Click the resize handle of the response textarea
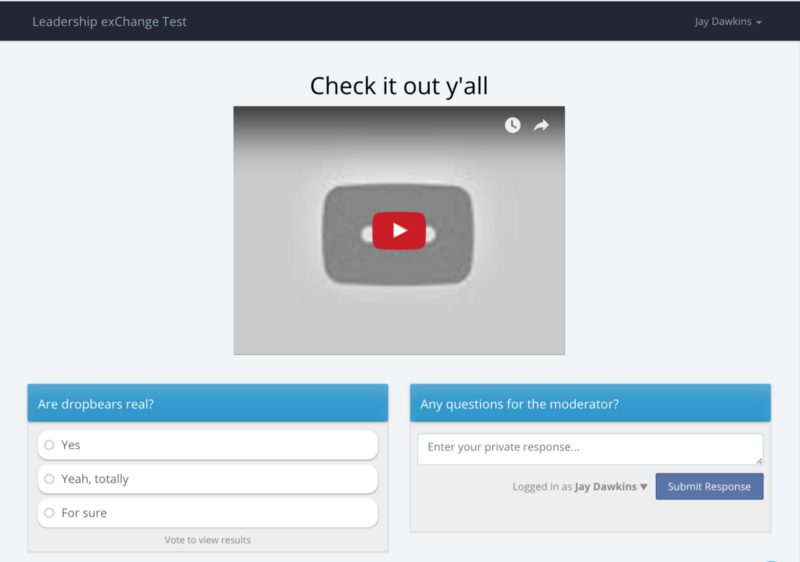800x562 pixels. 760,460
